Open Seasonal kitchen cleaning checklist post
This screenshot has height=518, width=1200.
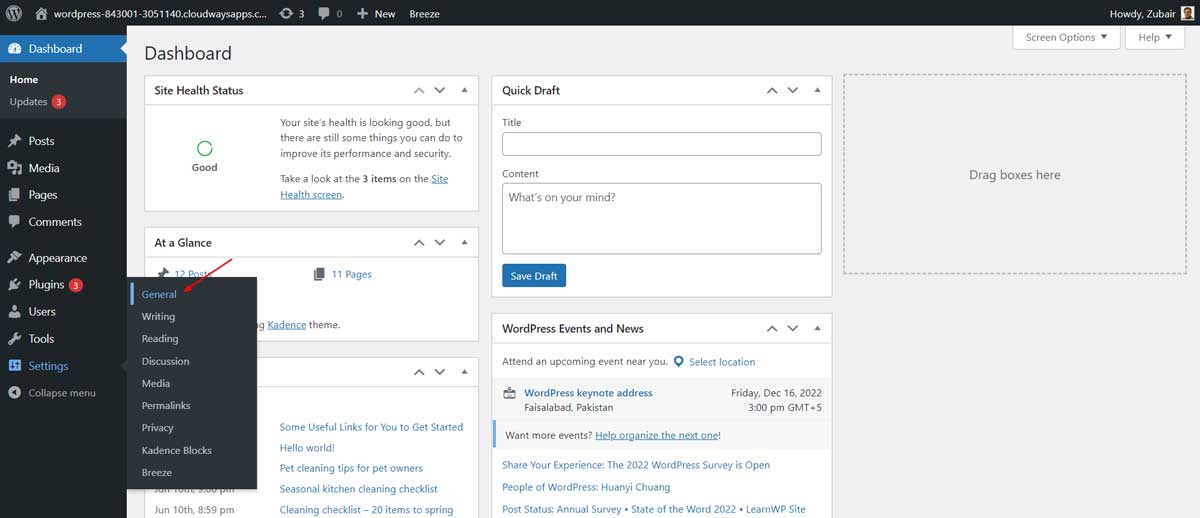[359, 489]
